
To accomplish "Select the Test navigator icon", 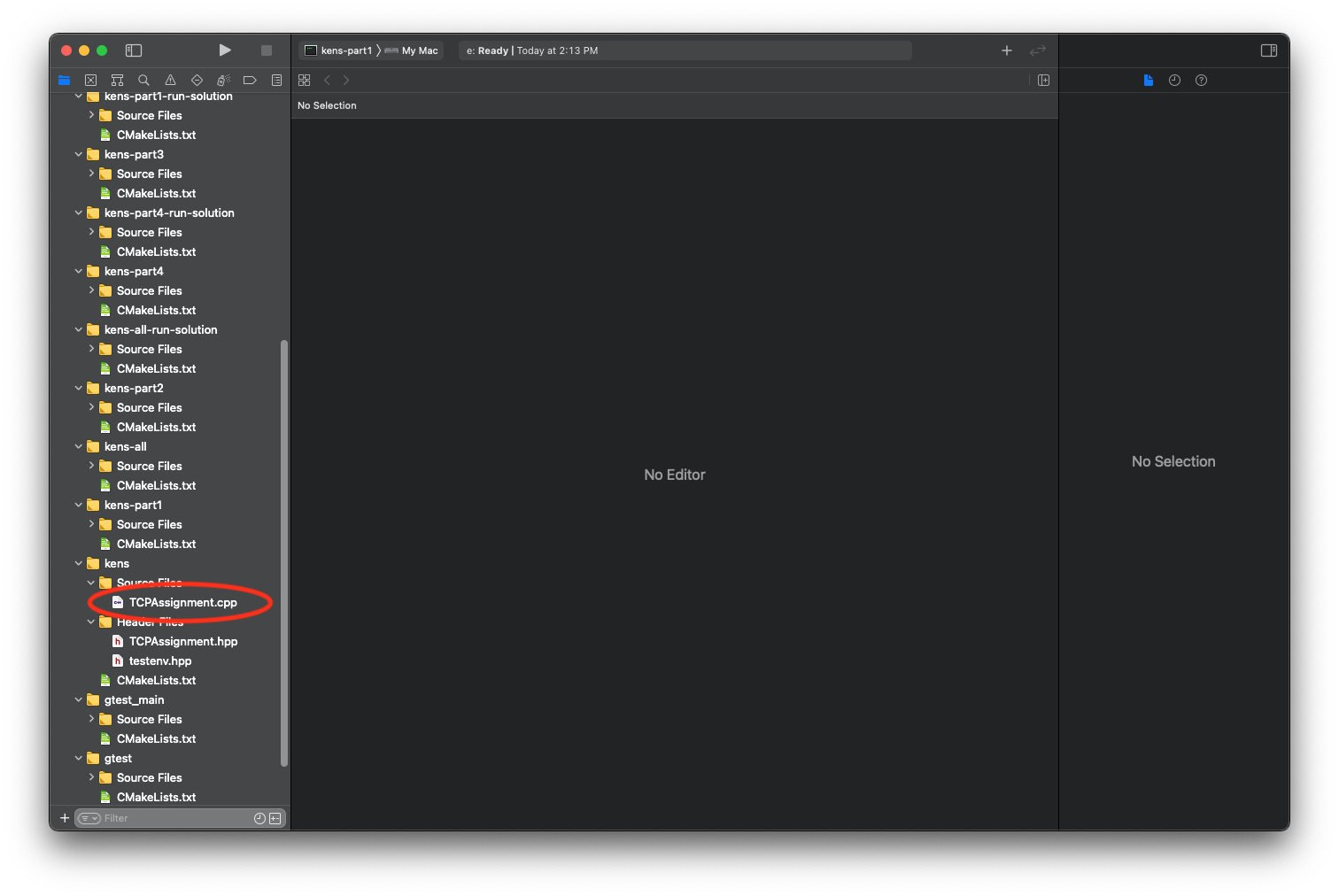I will [197, 80].
